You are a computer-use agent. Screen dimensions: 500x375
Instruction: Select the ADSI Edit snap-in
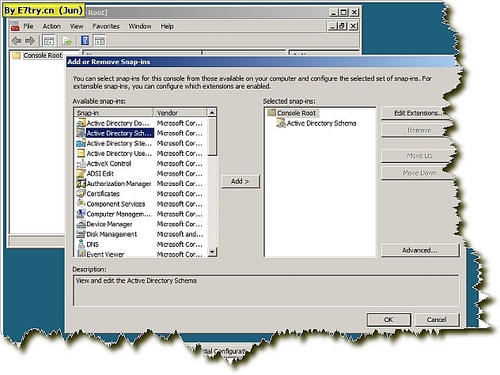pos(100,174)
